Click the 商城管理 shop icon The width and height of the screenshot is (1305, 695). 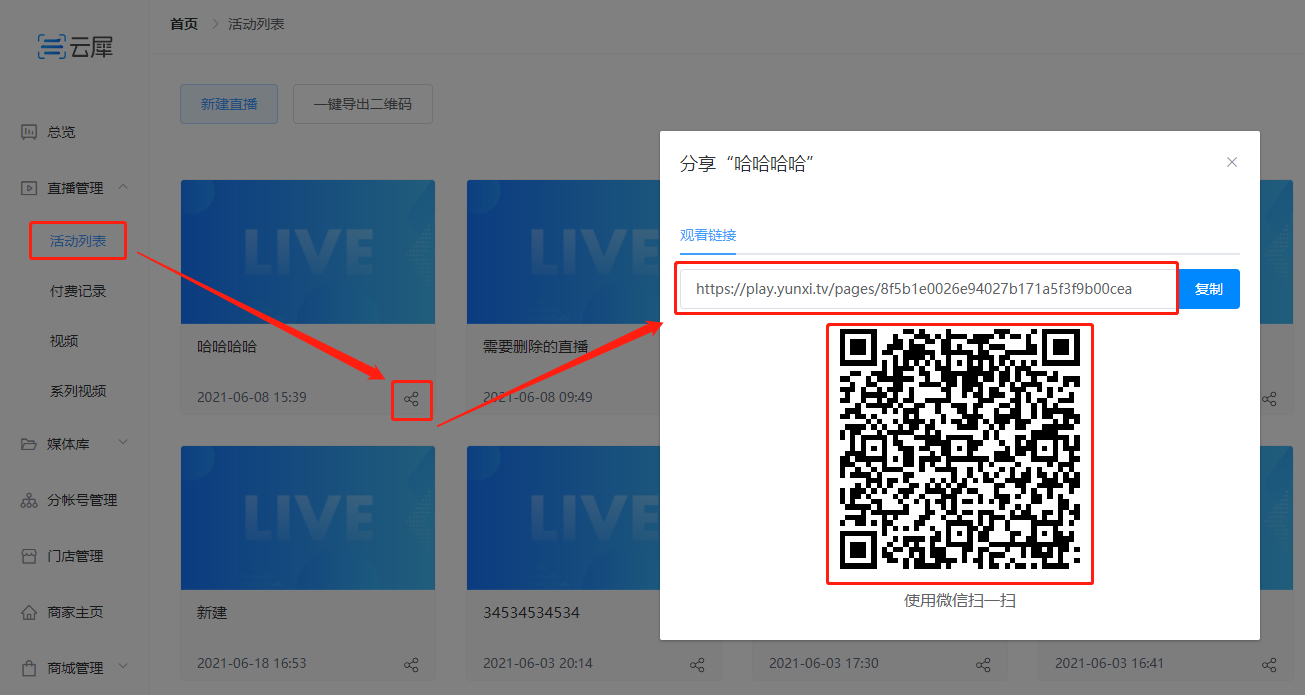click(29, 668)
